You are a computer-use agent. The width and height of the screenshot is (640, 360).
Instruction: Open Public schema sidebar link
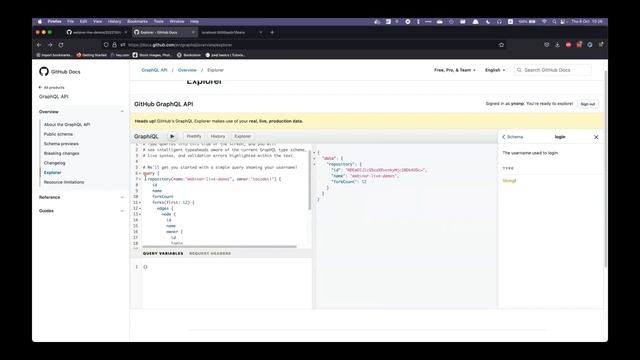[x=58, y=134]
